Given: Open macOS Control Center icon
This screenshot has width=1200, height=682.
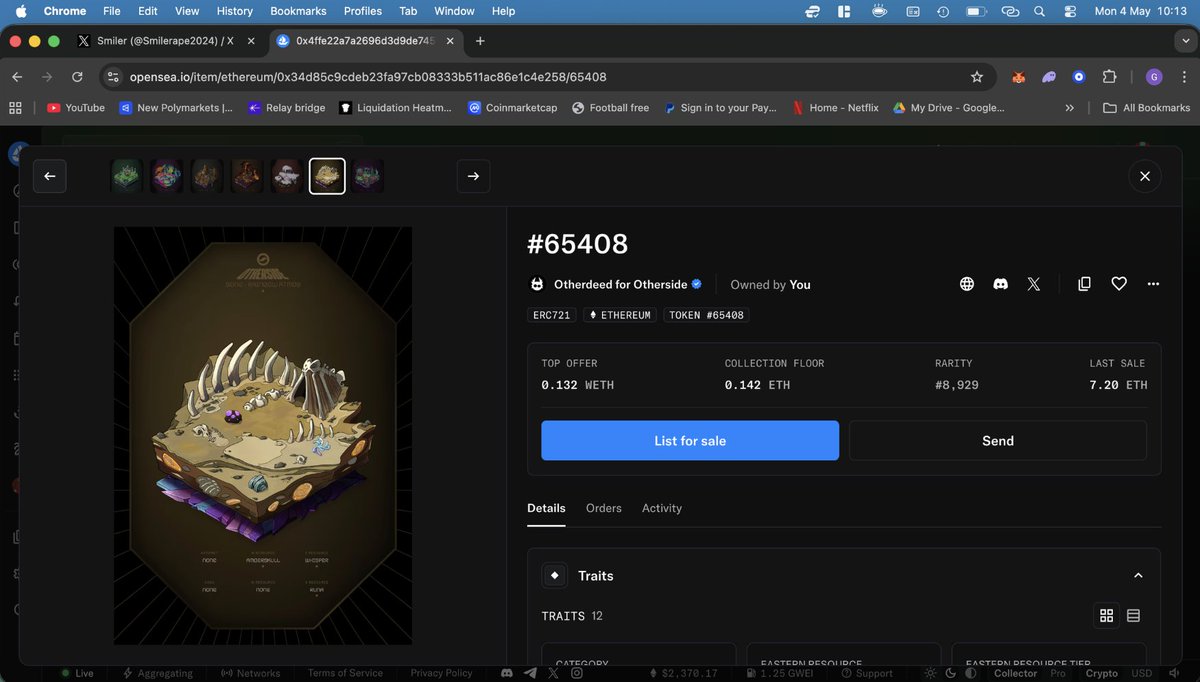Looking at the screenshot, I should (x=1070, y=11).
